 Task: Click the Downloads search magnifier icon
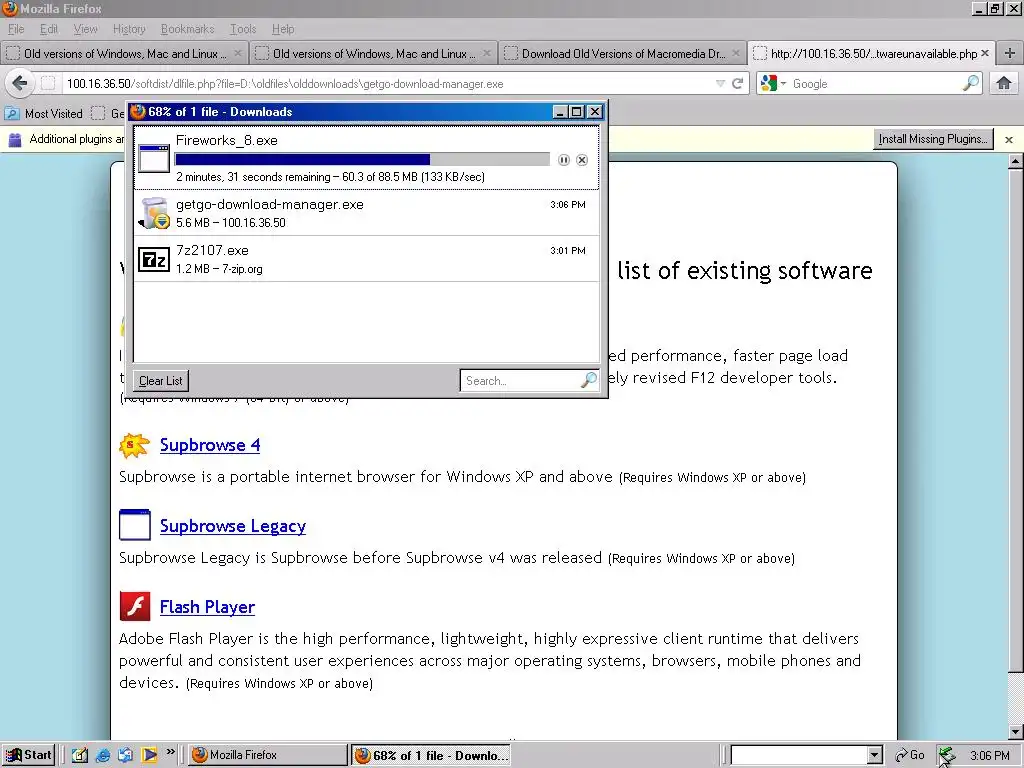tap(588, 380)
